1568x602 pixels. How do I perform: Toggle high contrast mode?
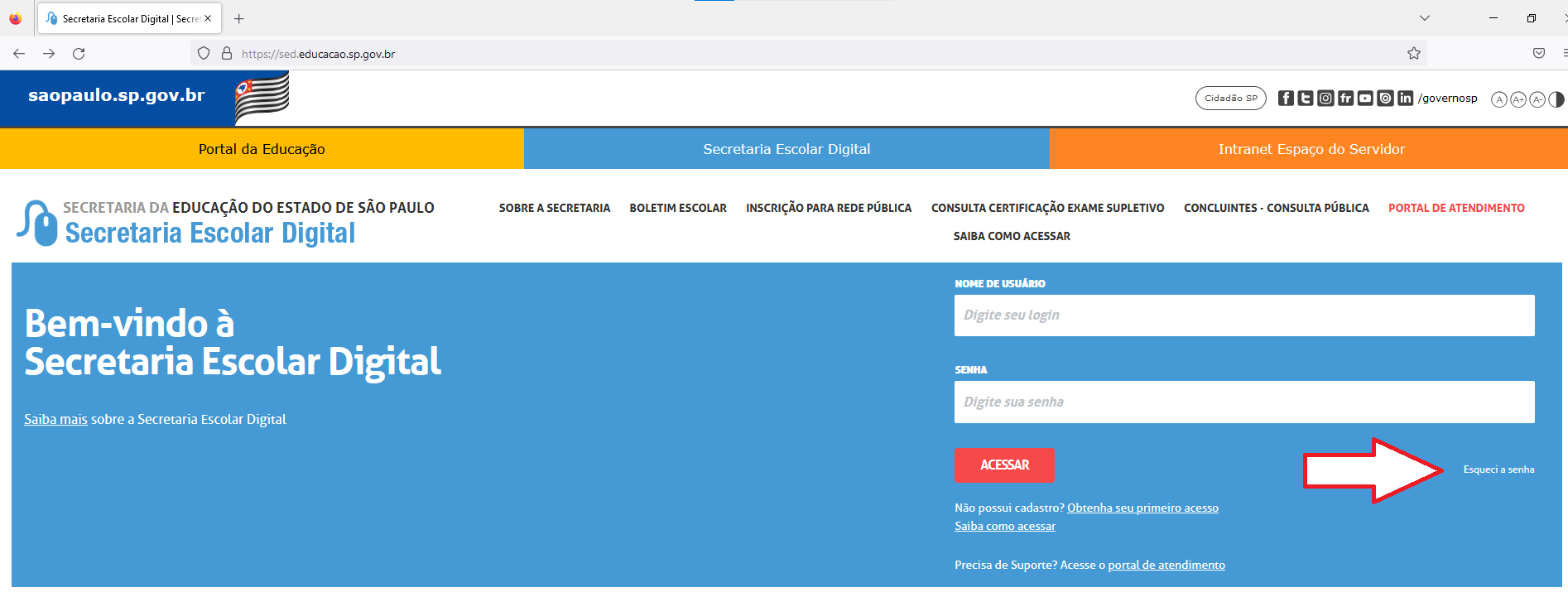[x=1556, y=99]
